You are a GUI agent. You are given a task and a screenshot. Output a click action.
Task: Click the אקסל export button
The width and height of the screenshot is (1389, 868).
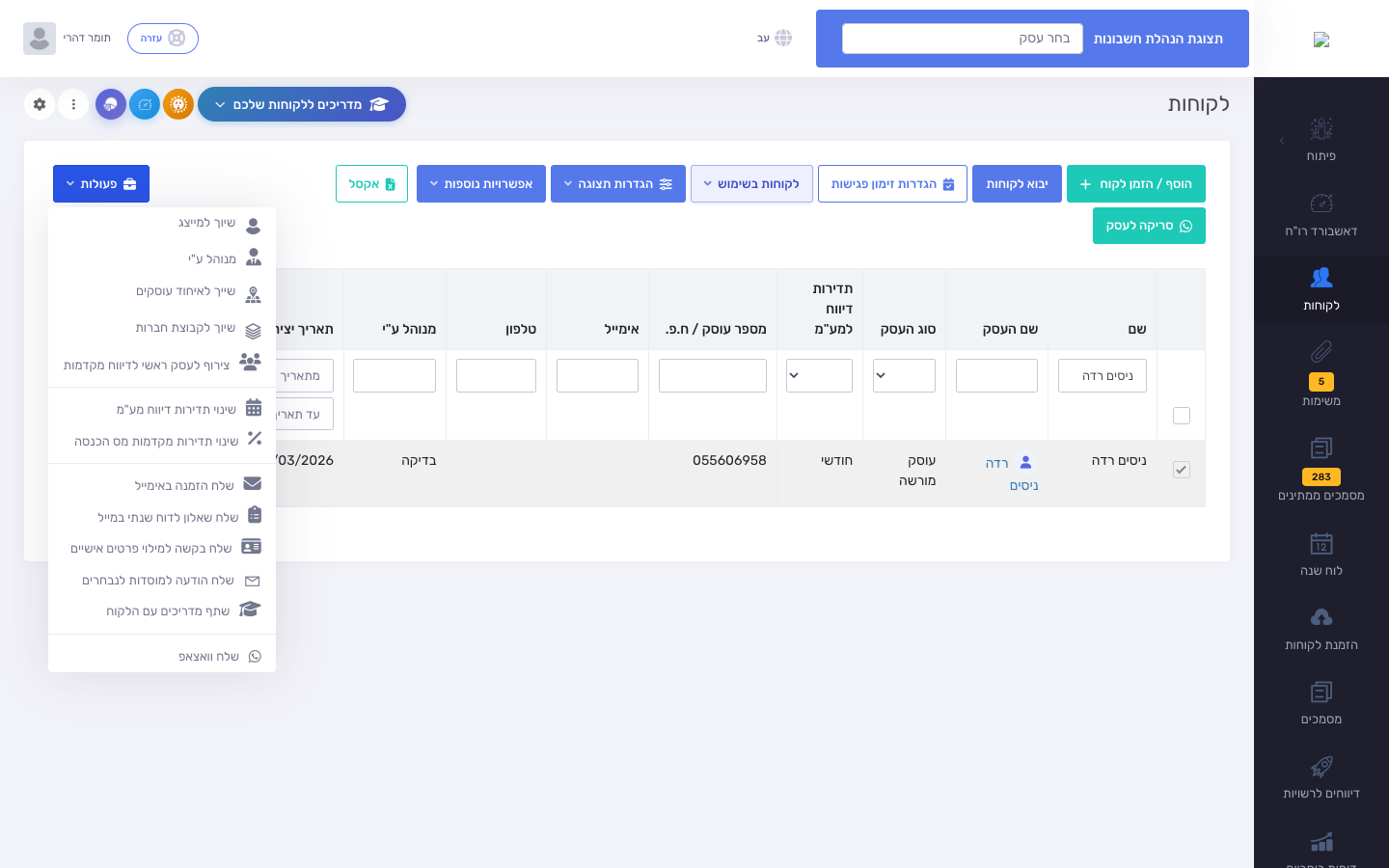pos(371,184)
